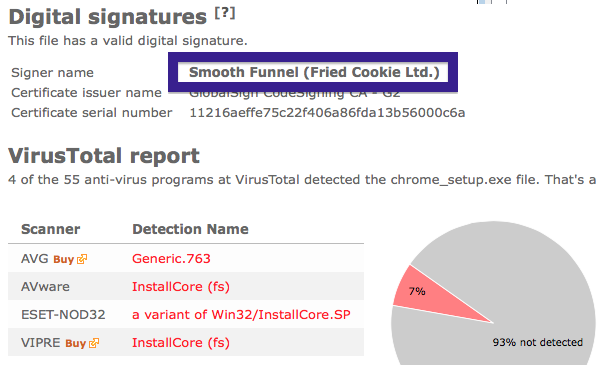Click the Certificate issuer name label
Image resolution: width=600 pixels, height=365 pixels.
[x=86, y=93]
